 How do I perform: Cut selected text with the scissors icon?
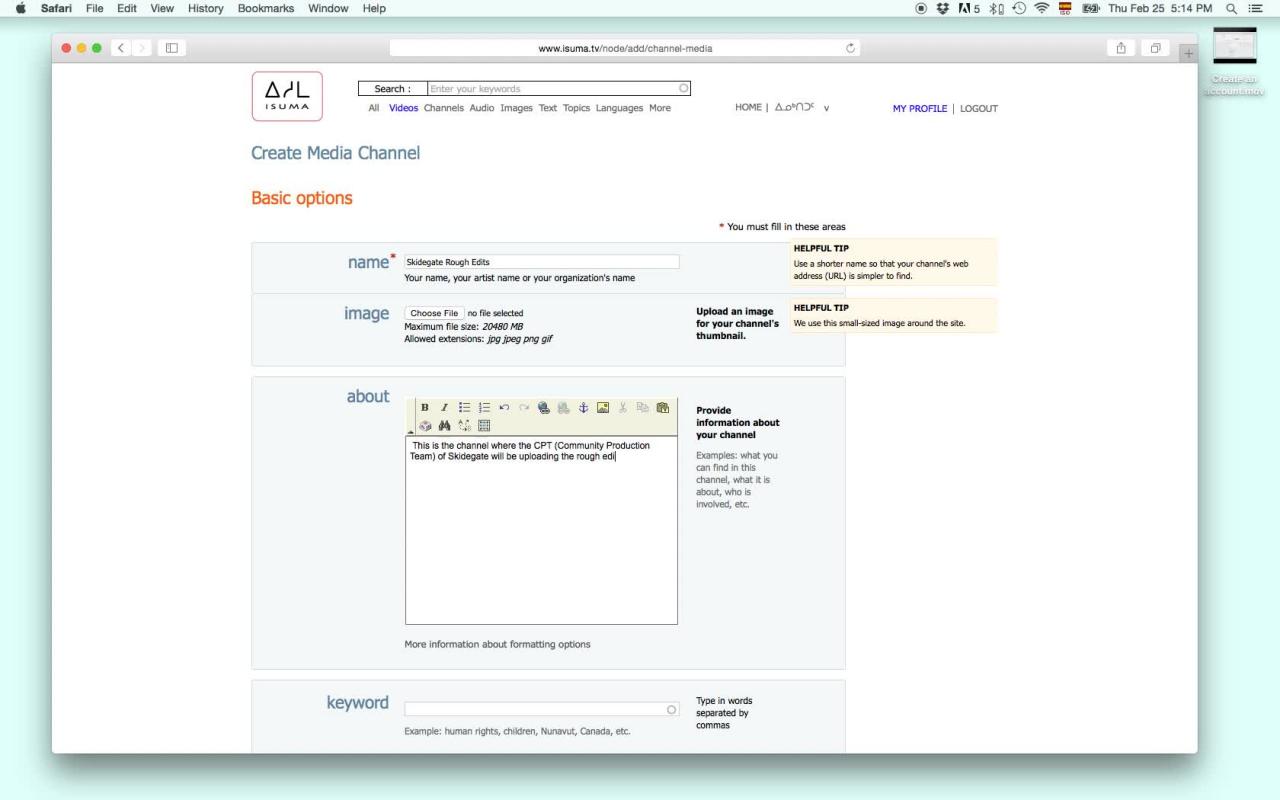click(623, 407)
